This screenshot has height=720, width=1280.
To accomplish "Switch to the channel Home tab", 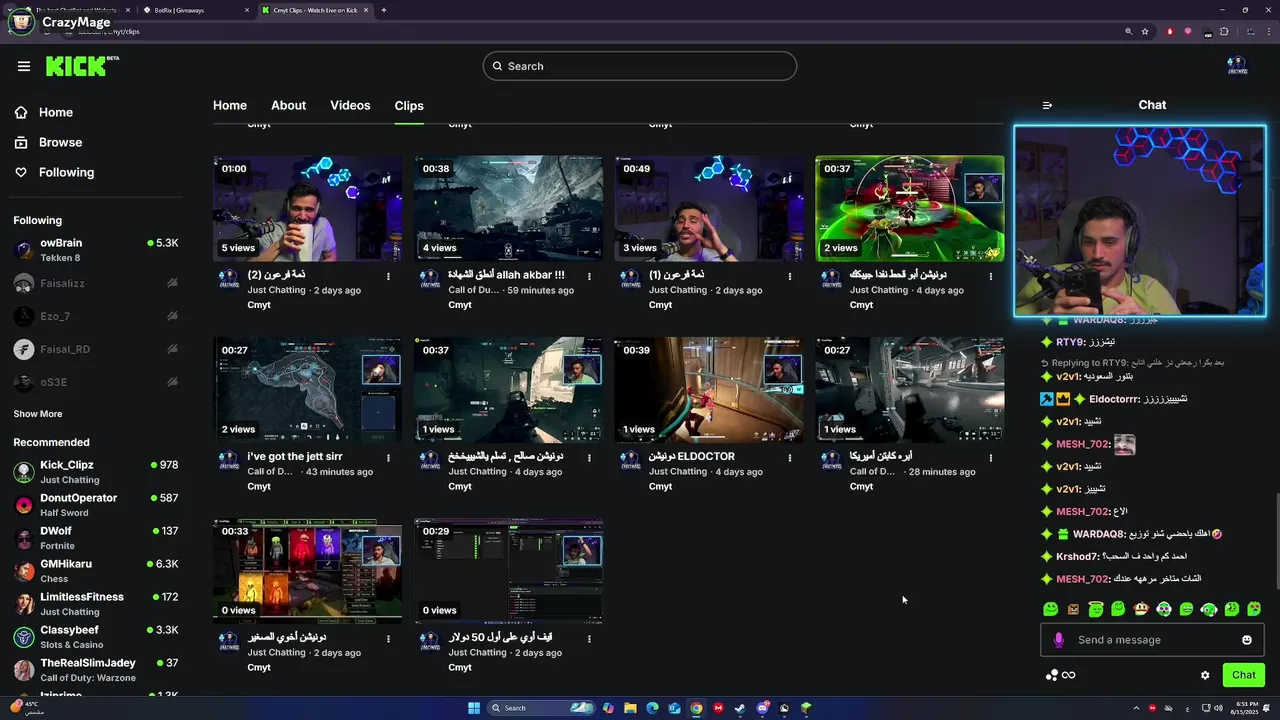I will coord(230,106).
